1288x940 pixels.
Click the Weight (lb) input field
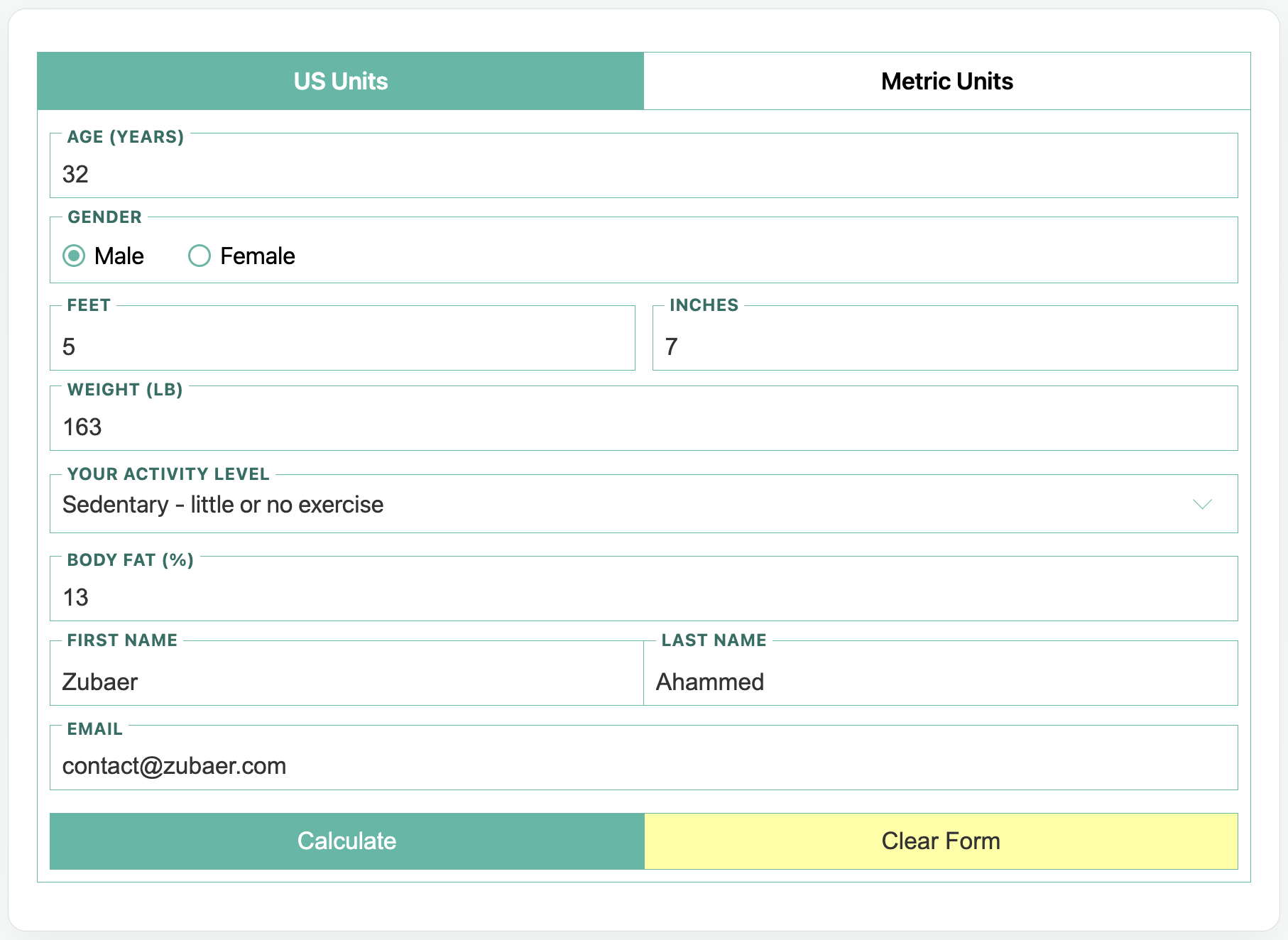pos(643,419)
